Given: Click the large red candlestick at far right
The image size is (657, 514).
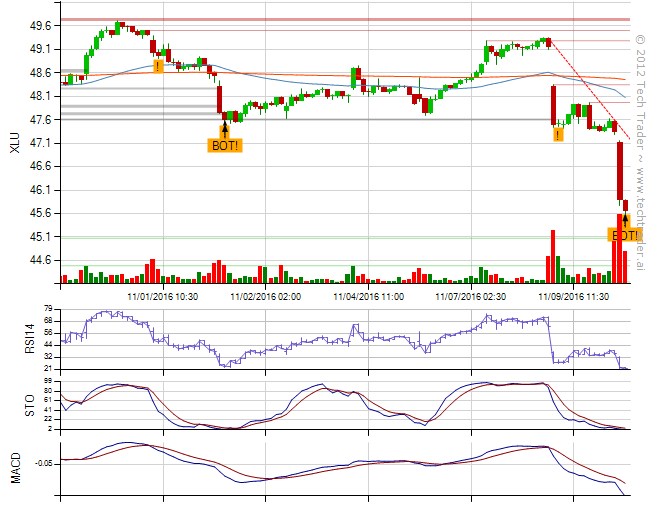Looking at the screenshot, I should 620,171.
